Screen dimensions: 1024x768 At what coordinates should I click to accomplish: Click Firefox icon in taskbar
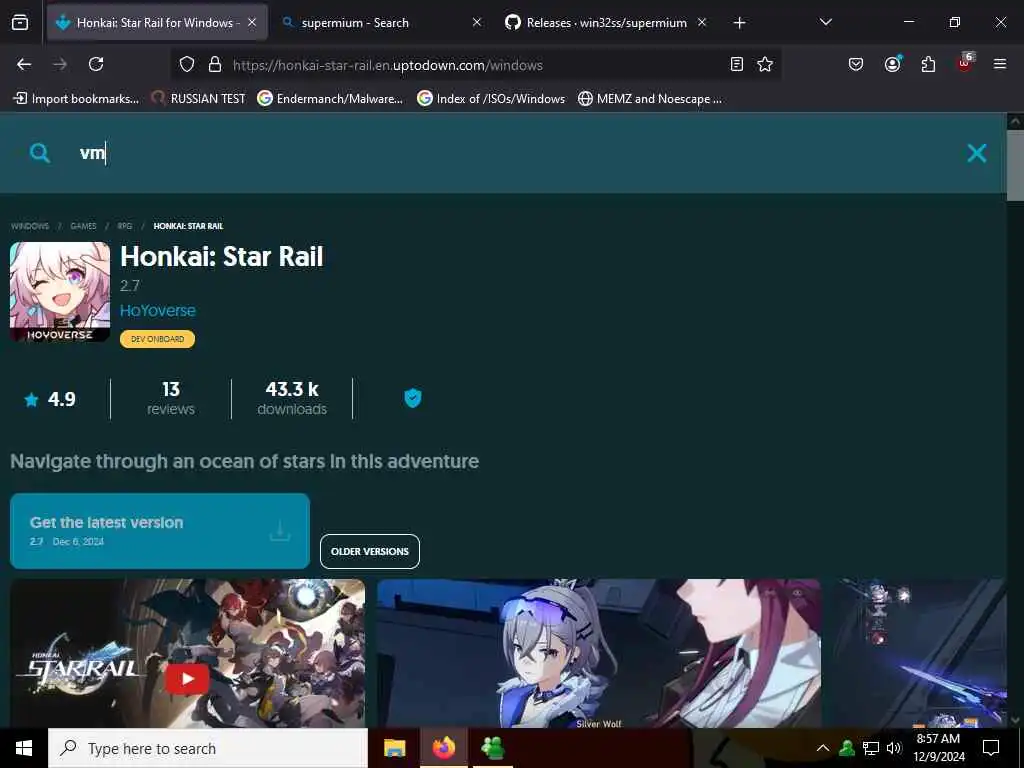[443, 748]
